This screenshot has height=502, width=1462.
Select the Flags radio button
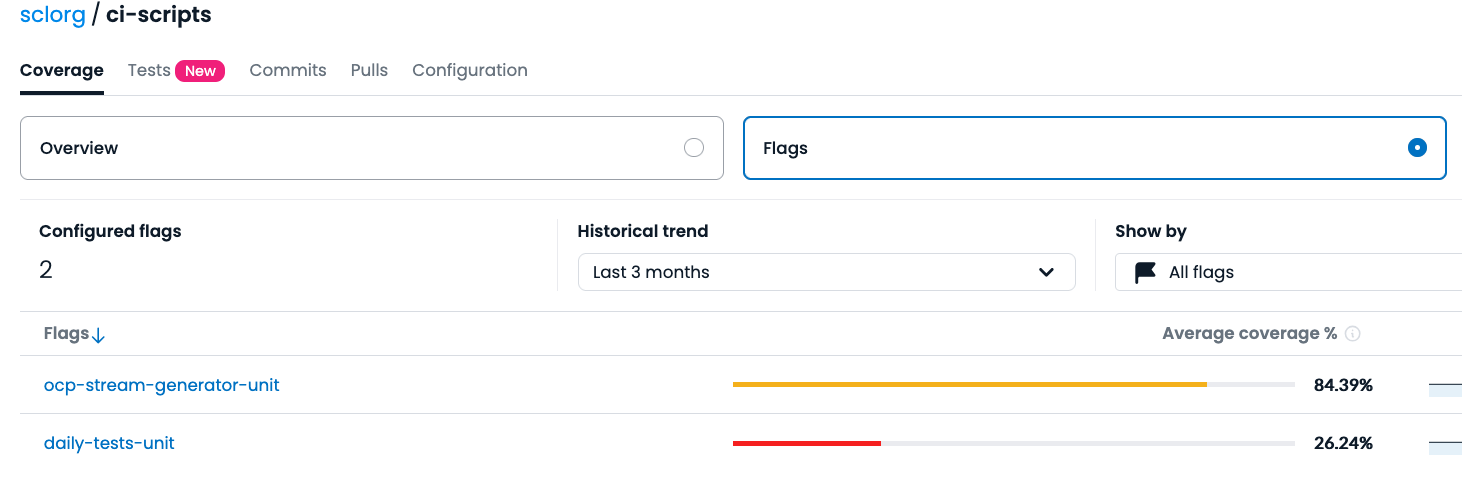[1416, 148]
